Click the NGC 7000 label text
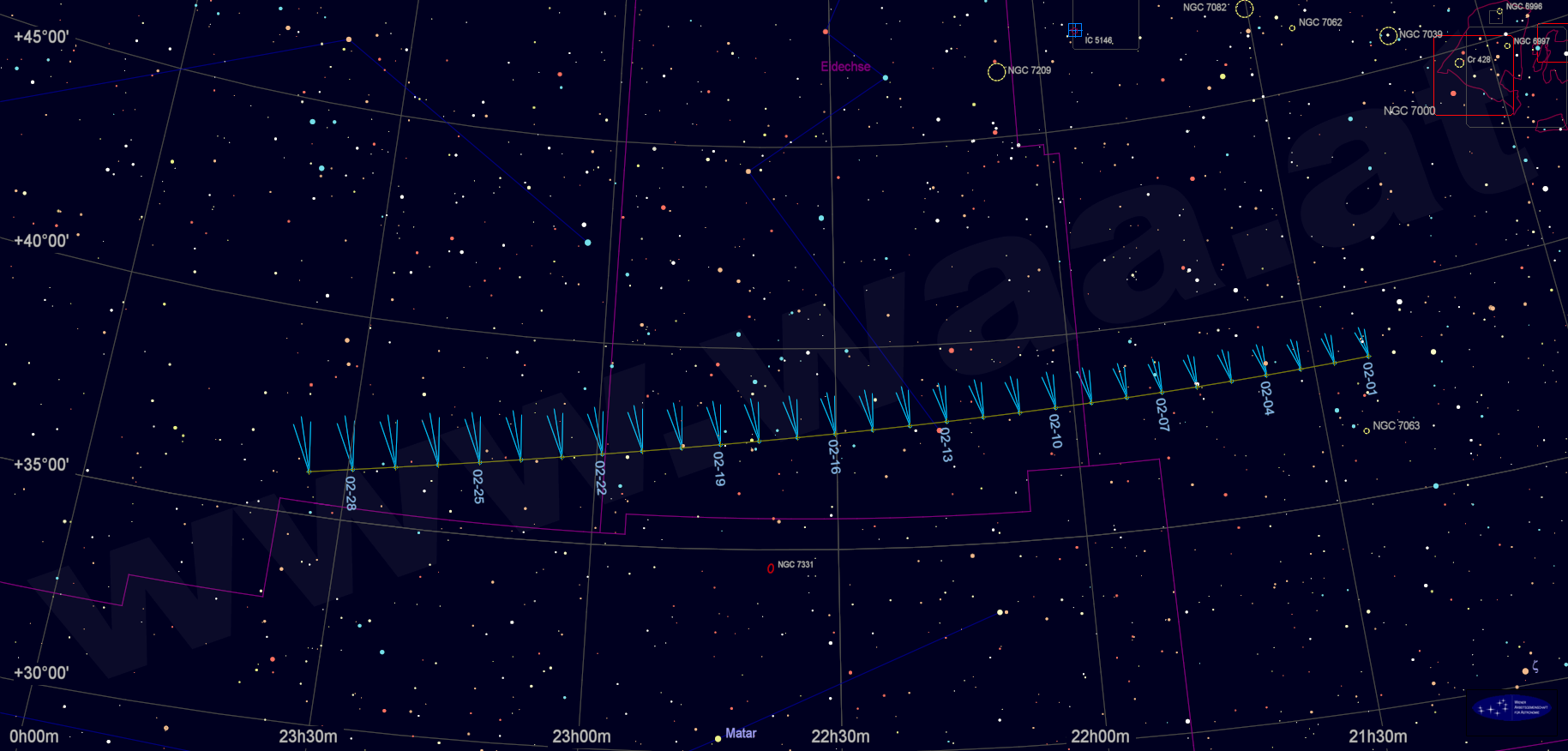The image size is (1568, 751). point(1409,111)
